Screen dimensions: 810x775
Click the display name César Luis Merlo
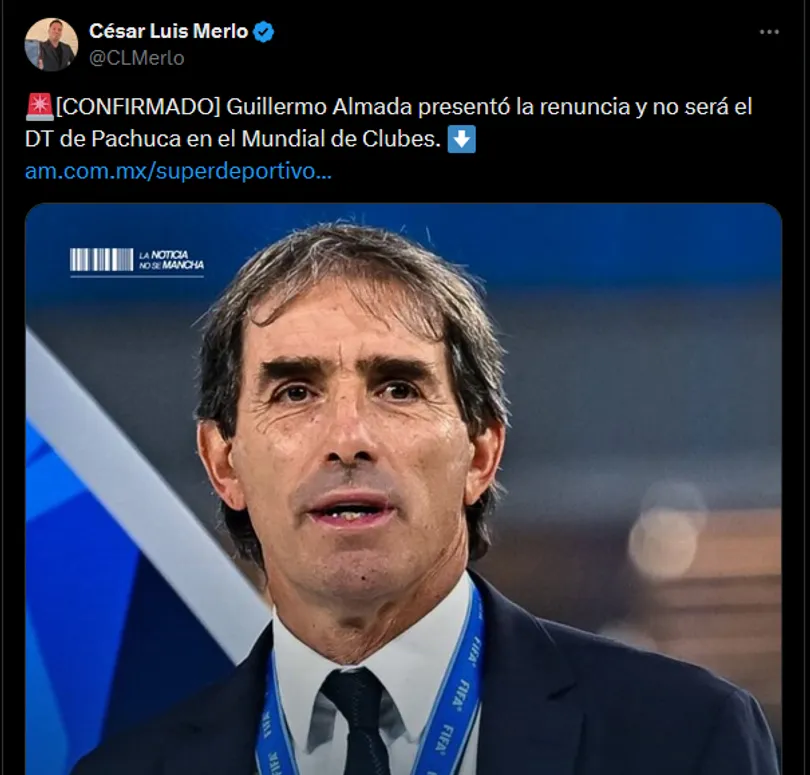point(168,32)
